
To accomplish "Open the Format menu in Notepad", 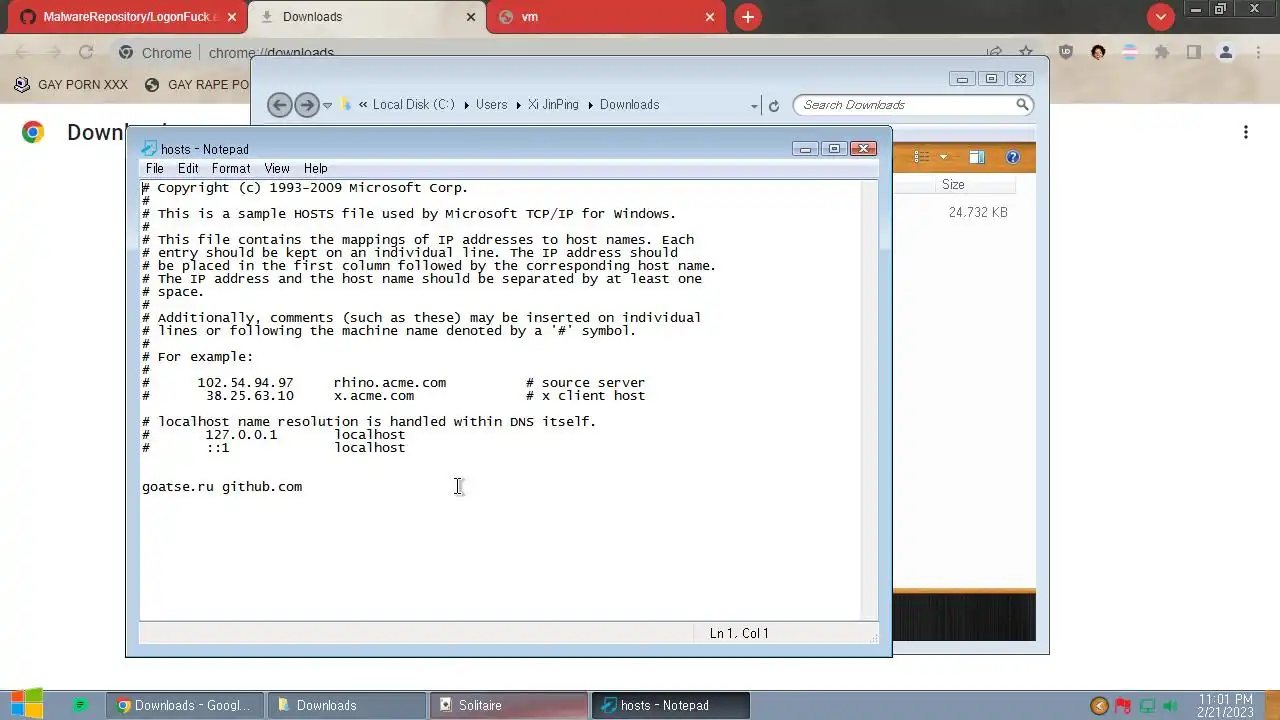I will [231, 168].
